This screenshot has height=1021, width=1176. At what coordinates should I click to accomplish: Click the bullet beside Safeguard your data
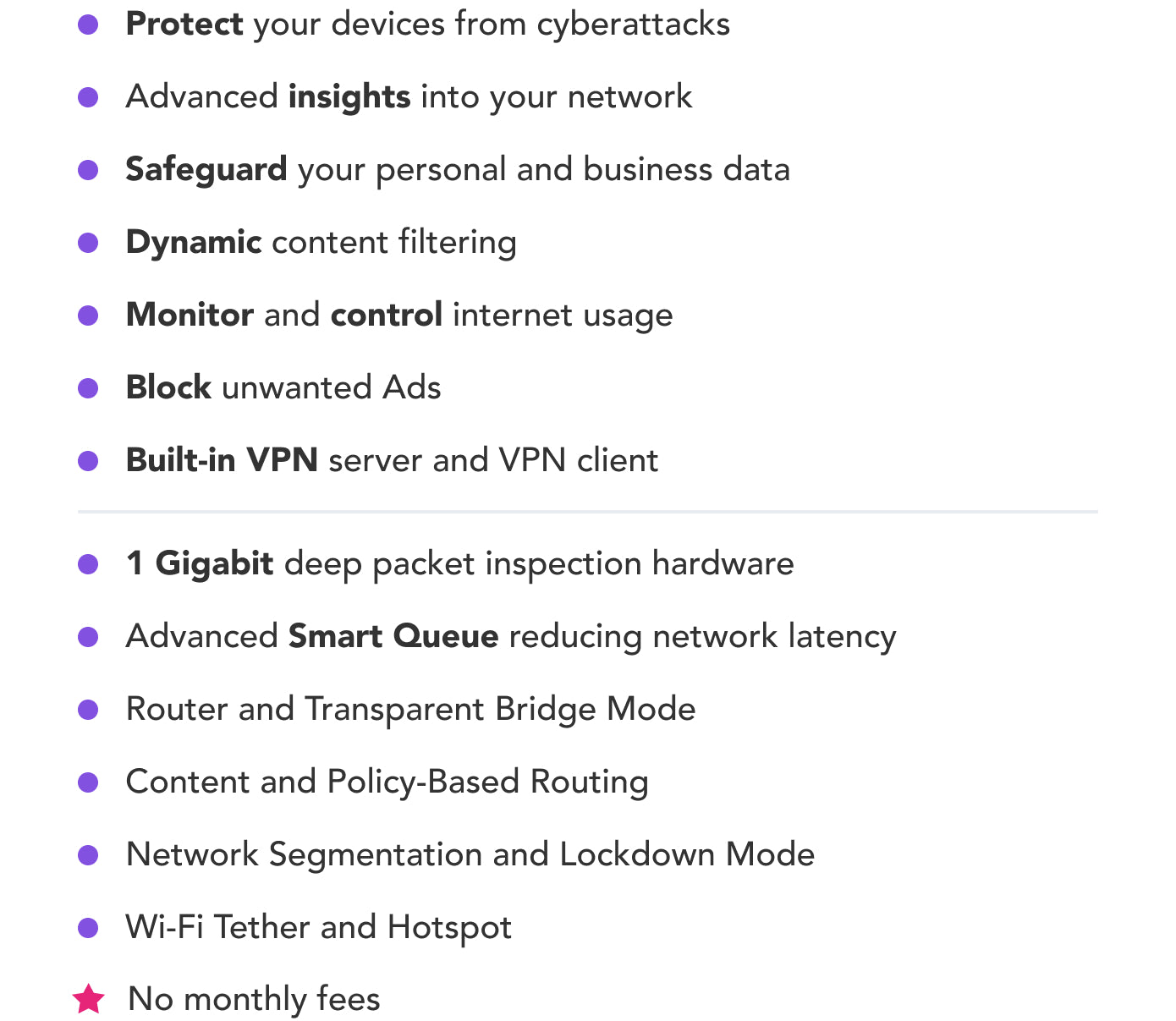click(x=88, y=170)
